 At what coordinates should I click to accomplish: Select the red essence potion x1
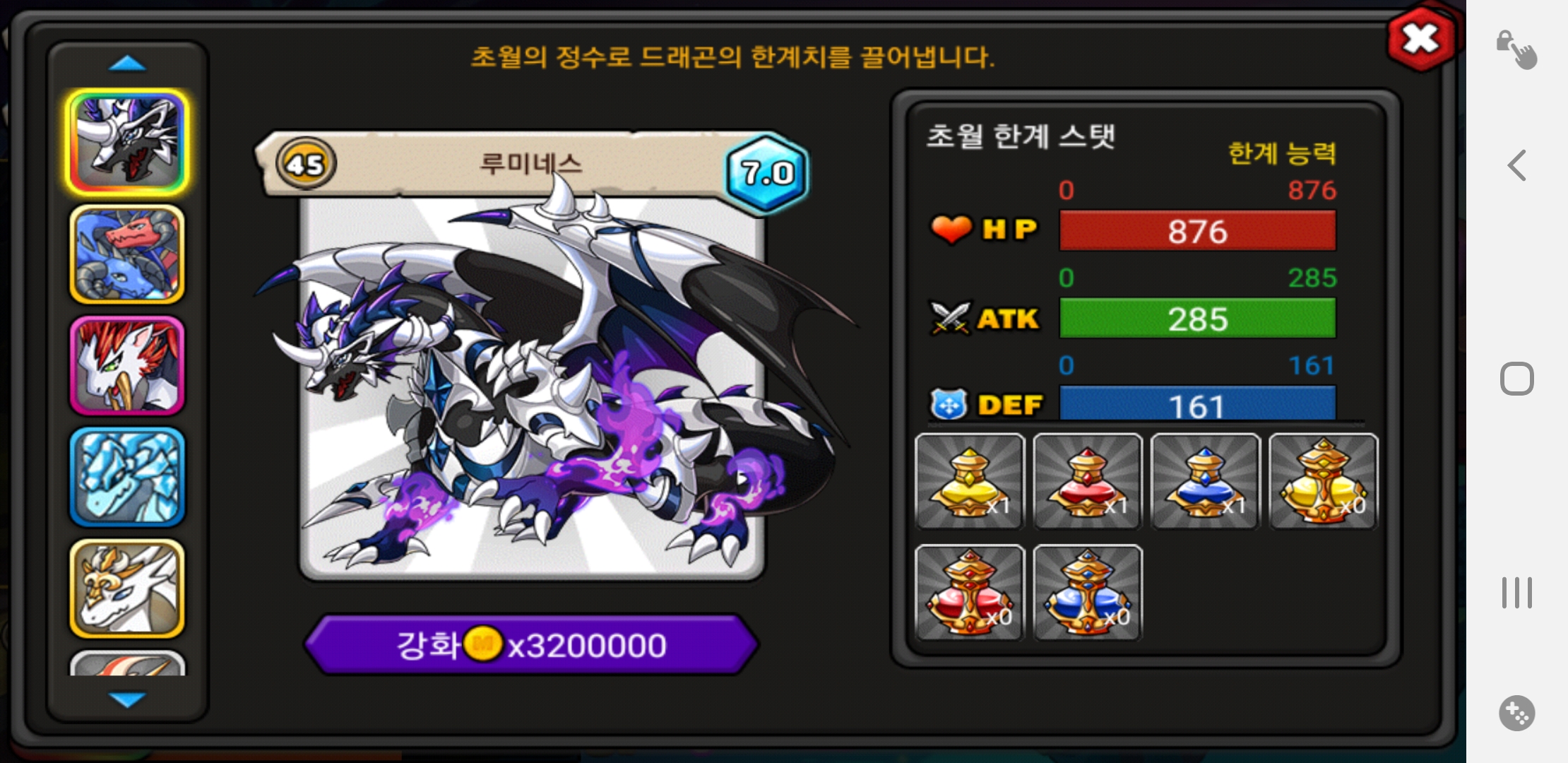(1087, 481)
